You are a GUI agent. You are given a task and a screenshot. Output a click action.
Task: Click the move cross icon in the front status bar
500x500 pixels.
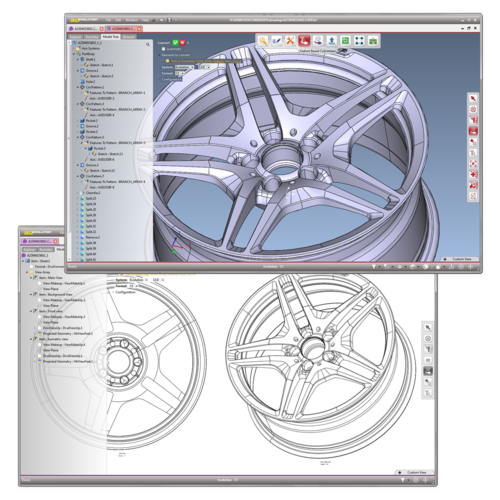tap(470, 267)
